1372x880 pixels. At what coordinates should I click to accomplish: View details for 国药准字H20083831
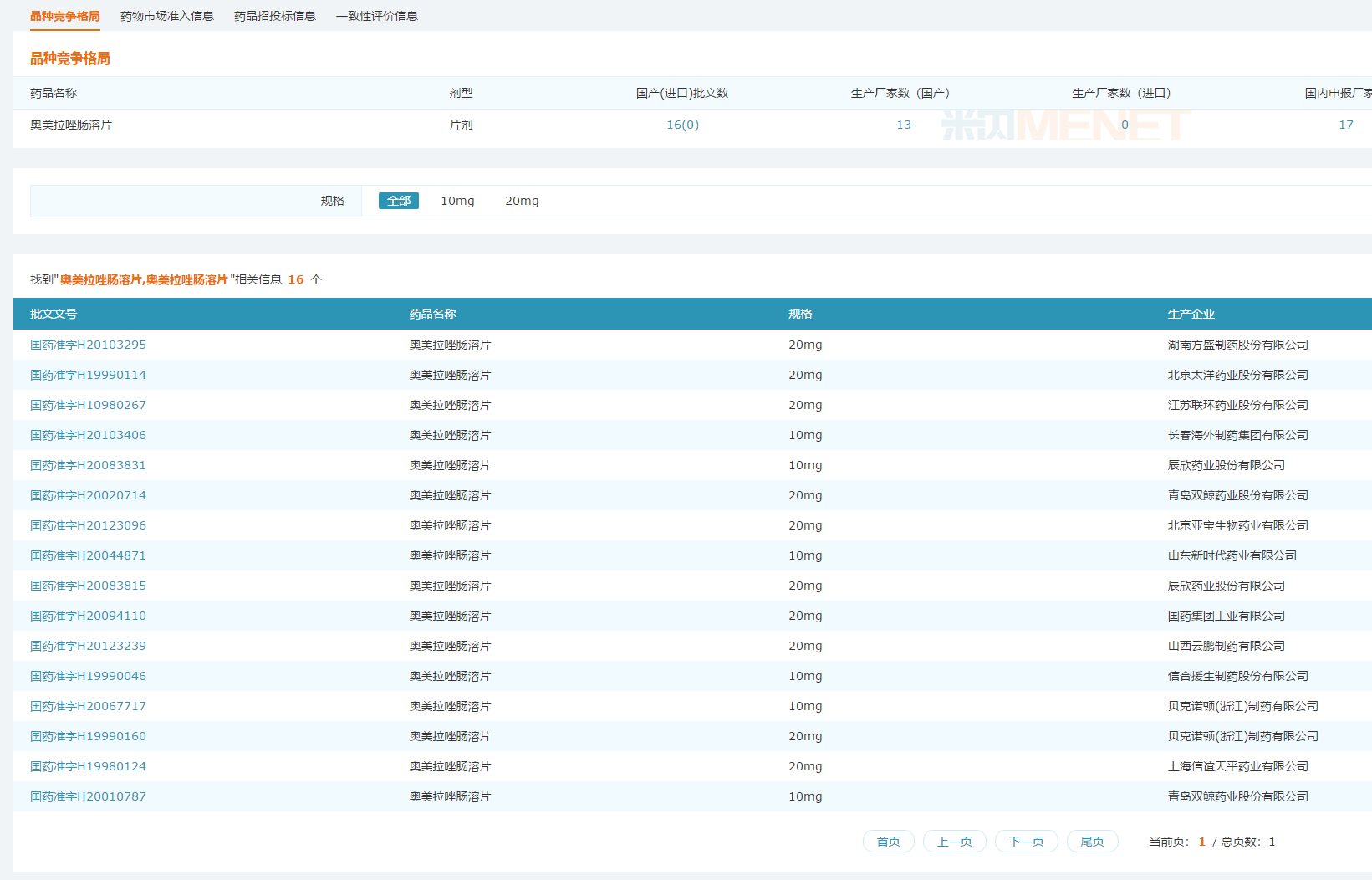coord(88,465)
